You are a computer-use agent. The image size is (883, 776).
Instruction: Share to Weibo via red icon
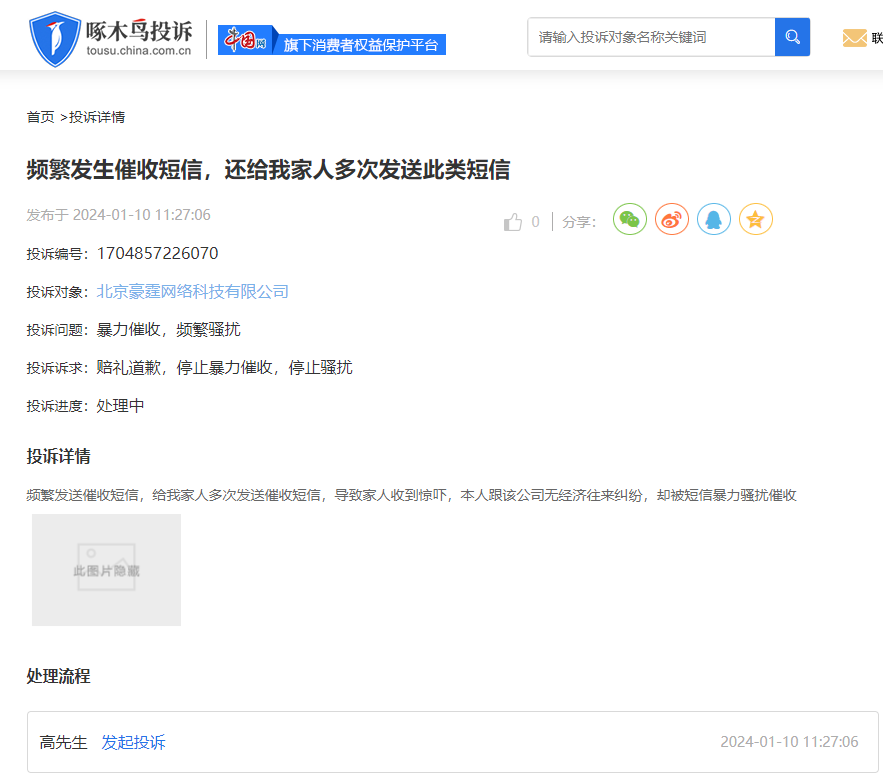(672, 219)
